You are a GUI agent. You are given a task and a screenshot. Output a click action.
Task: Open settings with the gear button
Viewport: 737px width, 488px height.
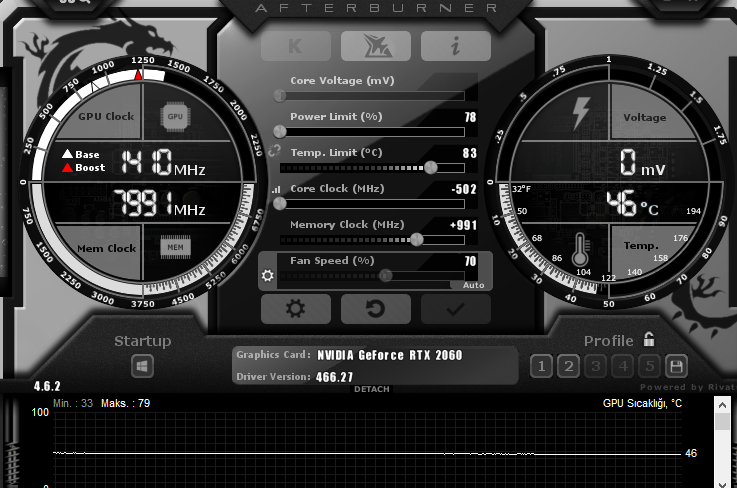(296, 309)
